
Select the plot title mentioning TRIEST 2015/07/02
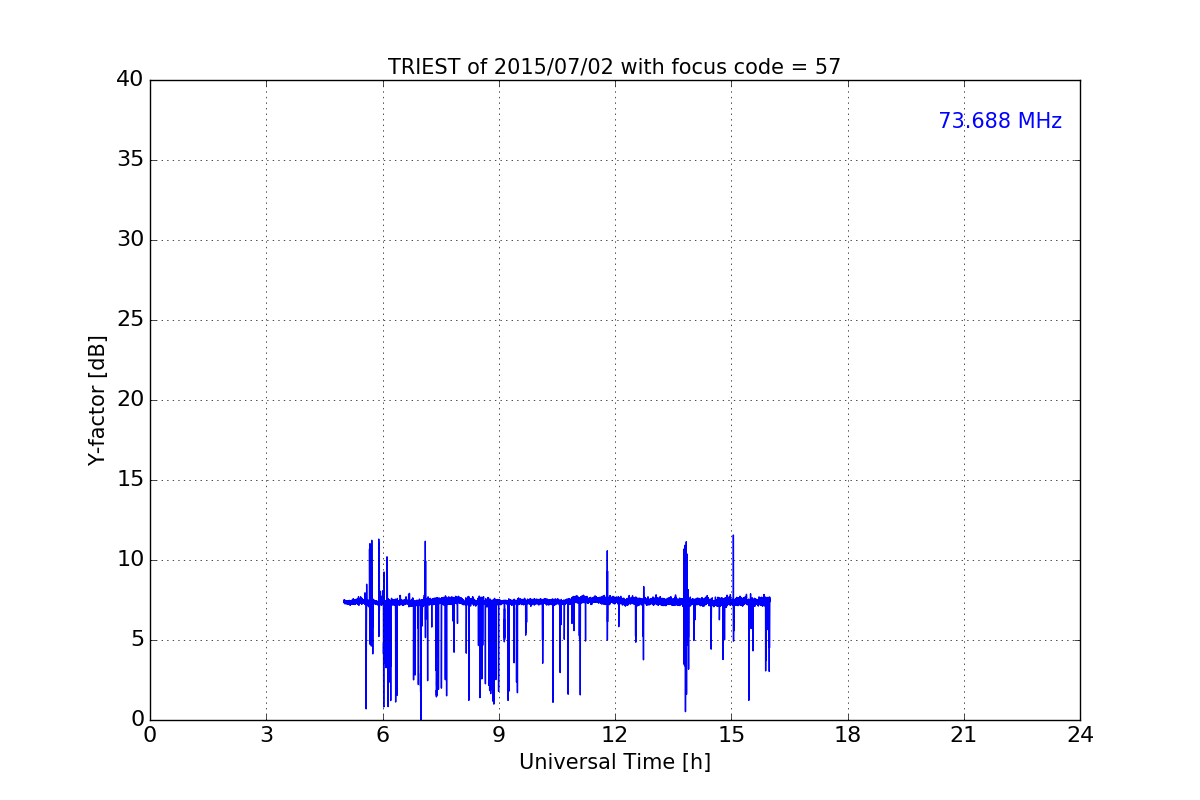614,67
